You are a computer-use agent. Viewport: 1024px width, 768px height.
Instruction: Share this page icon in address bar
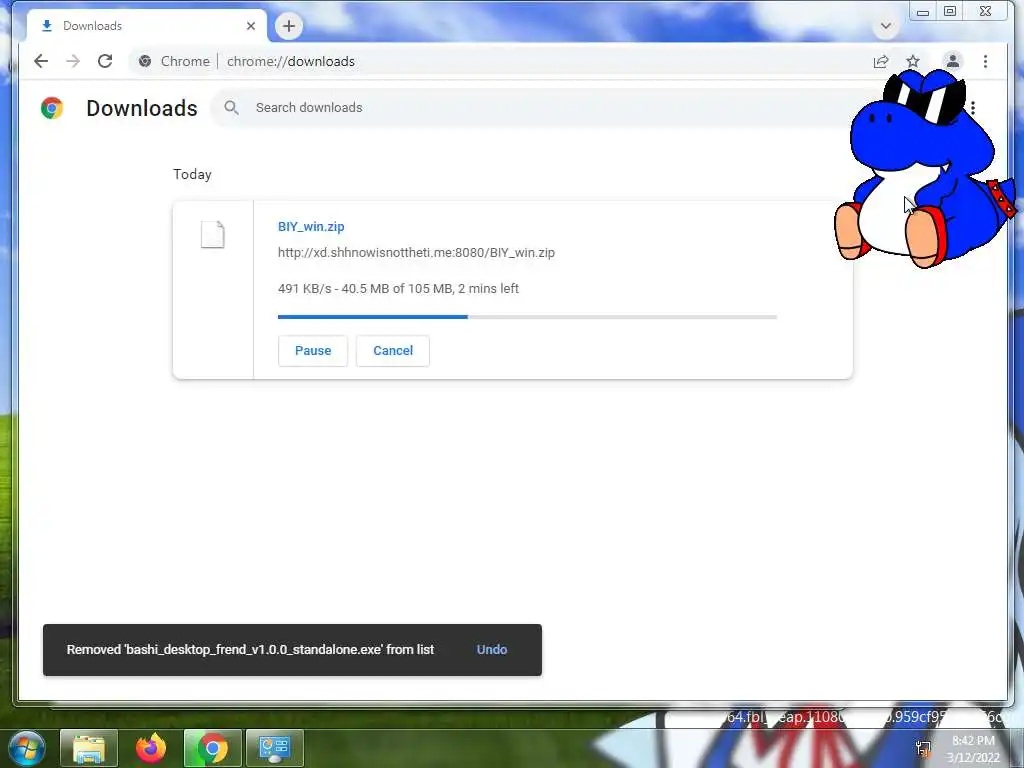point(881,61)
